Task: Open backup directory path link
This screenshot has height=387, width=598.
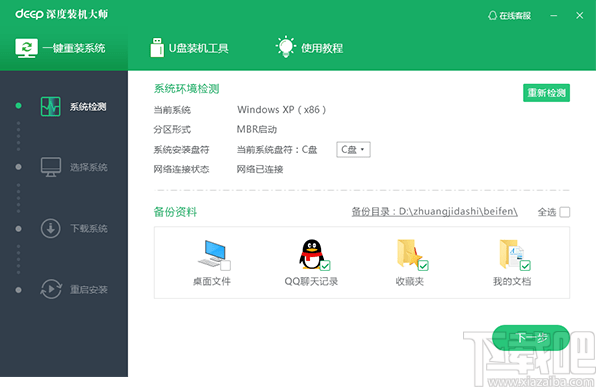Action: [434, 212]
